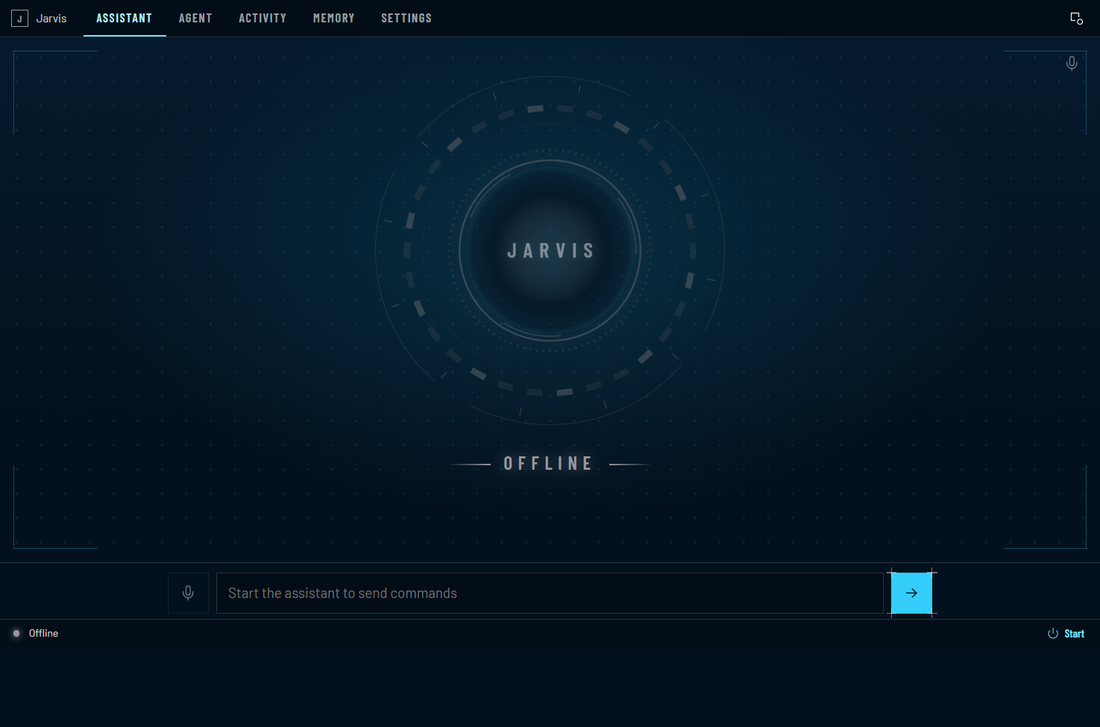The width and height of the screenshot is (1100, 727).
Task: Select the Memory tab
Action: 334,18
